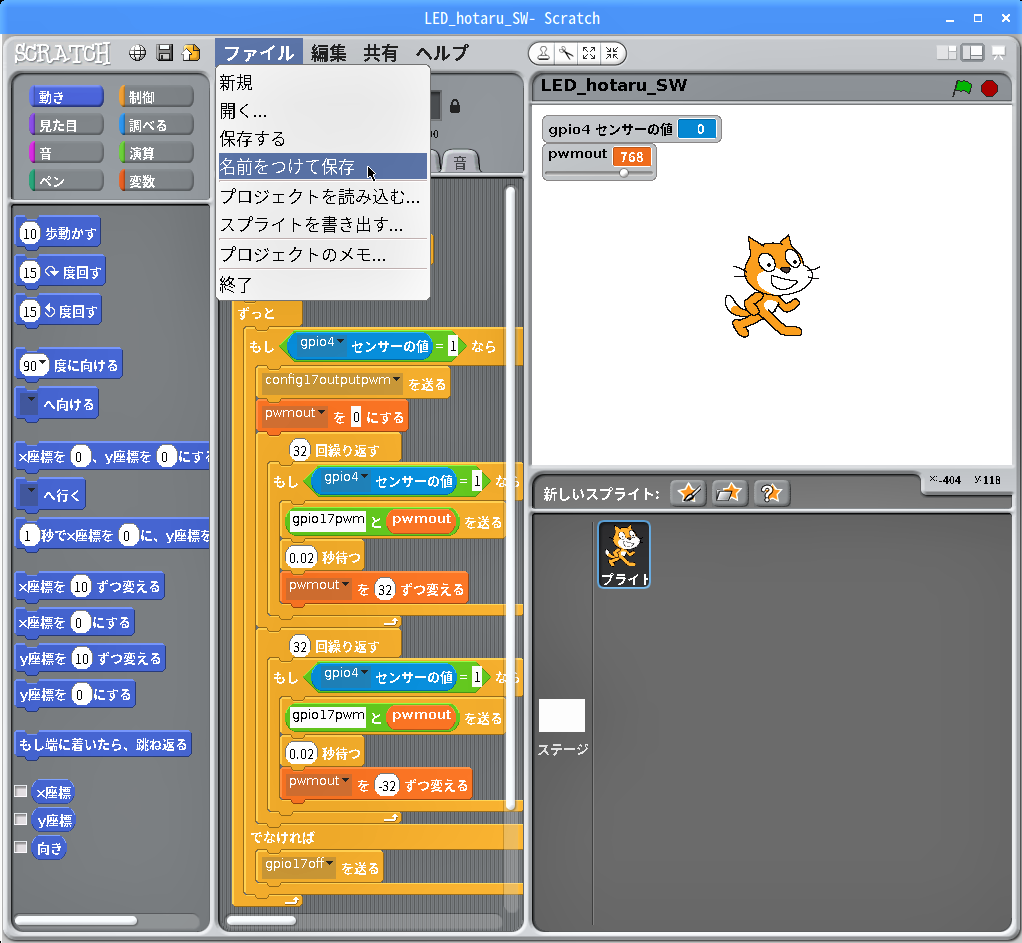Select the cat sprite thumbnail in the sprite list
The image size is (1022, 943).
624,554
